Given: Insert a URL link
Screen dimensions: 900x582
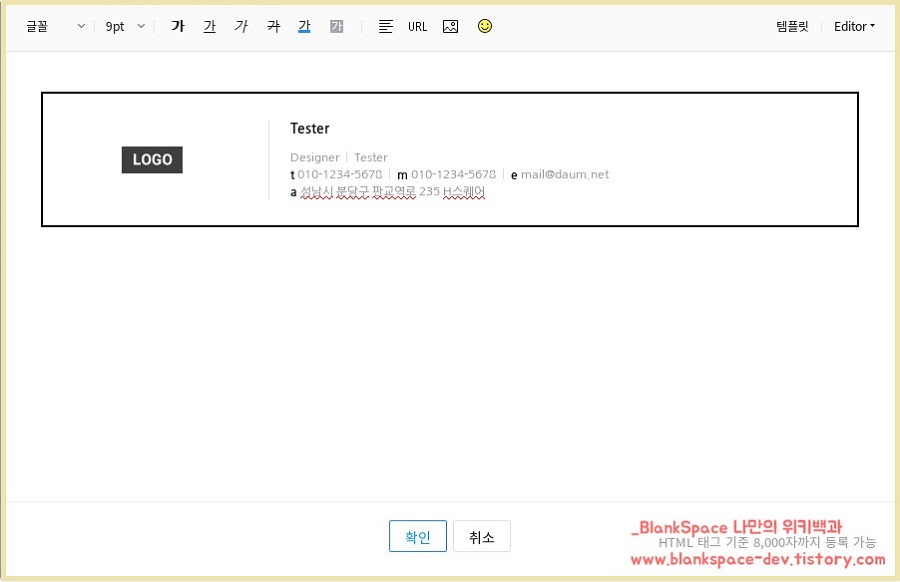Looking at the screenshot, I should pyautogui.click(x=417, y=26).
